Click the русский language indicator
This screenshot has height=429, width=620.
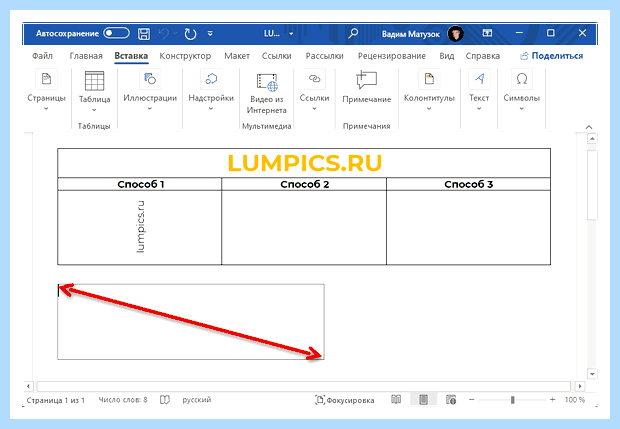coord(197,400)
